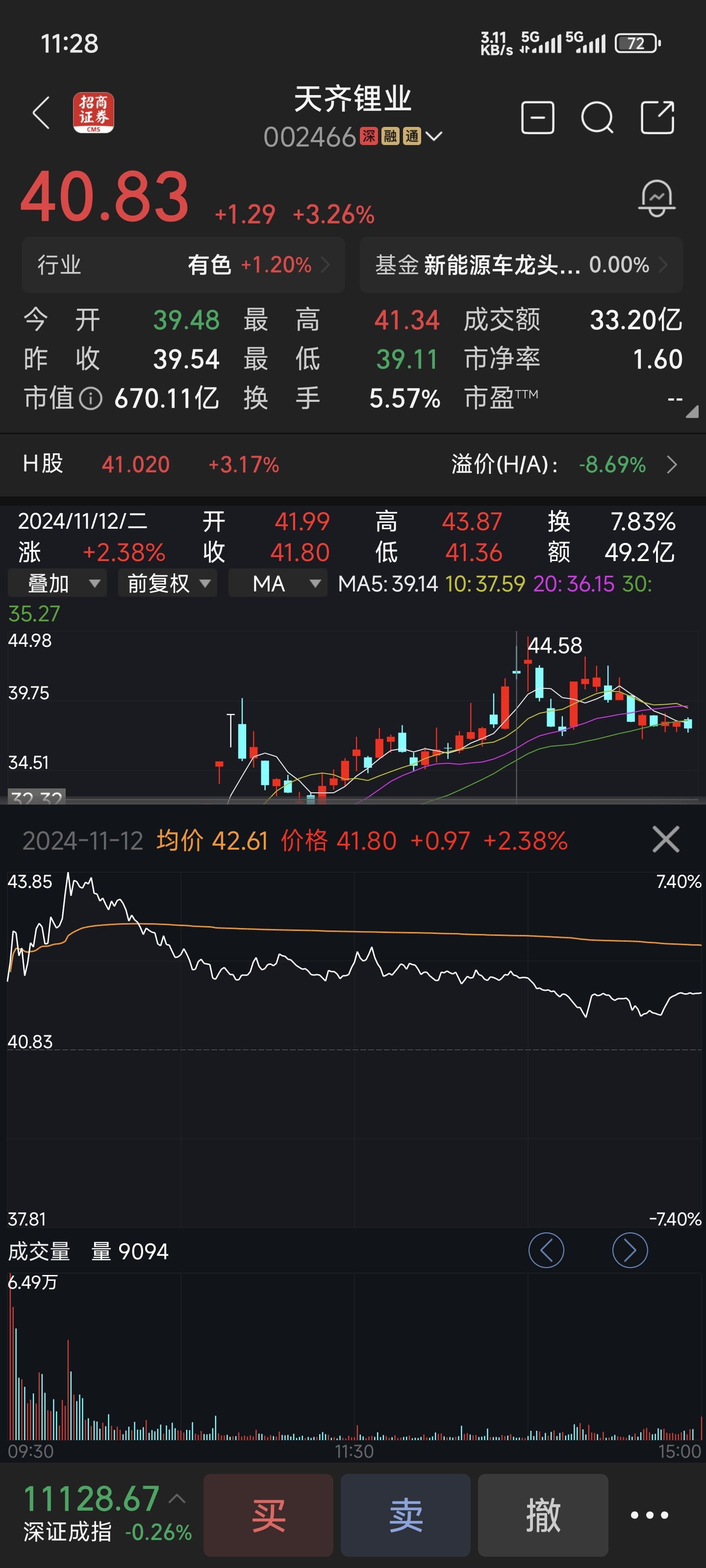Tap the 换手 5.57% value
The width and height of the screenshot is (706, 1568).
point(404,399)
